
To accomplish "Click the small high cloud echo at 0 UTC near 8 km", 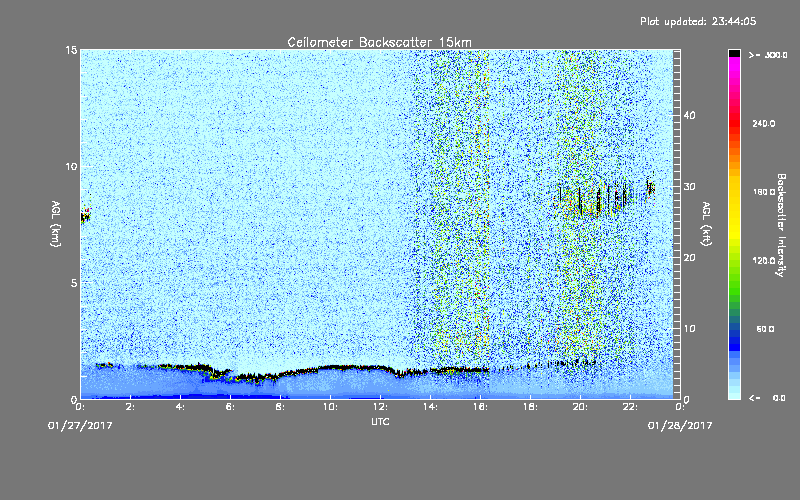I will click(x=86, y=215).
